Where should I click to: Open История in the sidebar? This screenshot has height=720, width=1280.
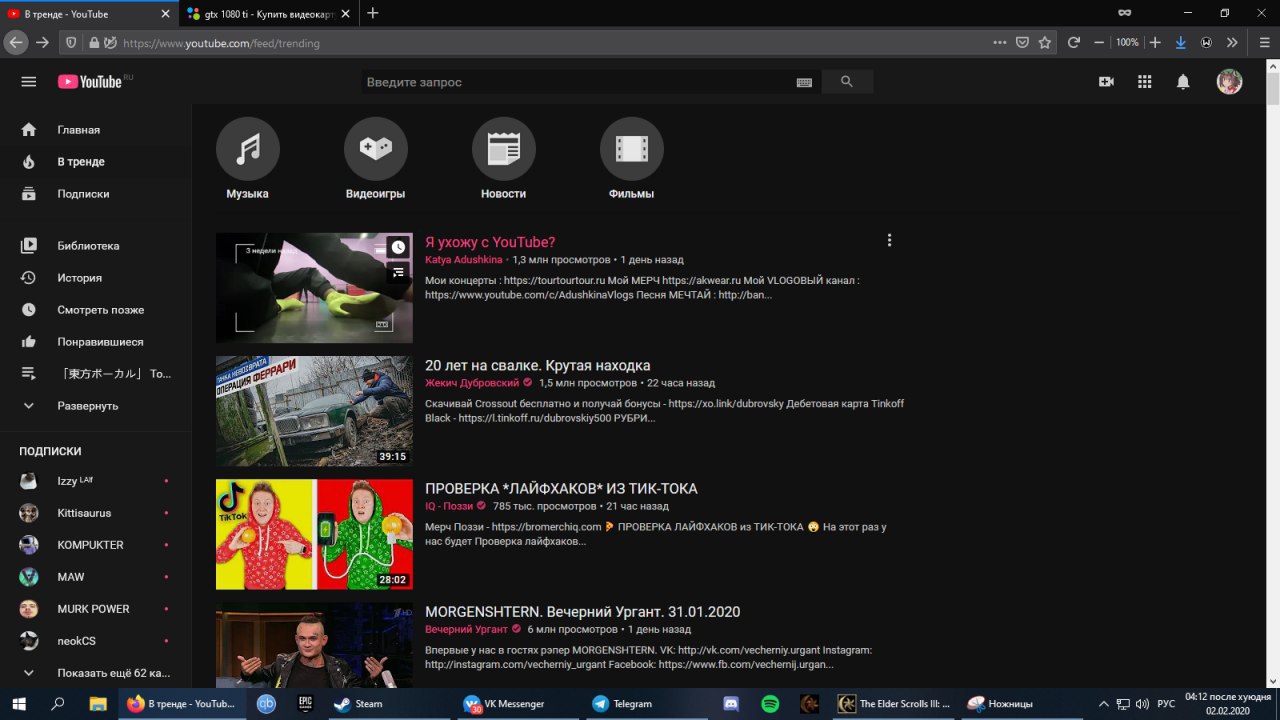point(96,278)
